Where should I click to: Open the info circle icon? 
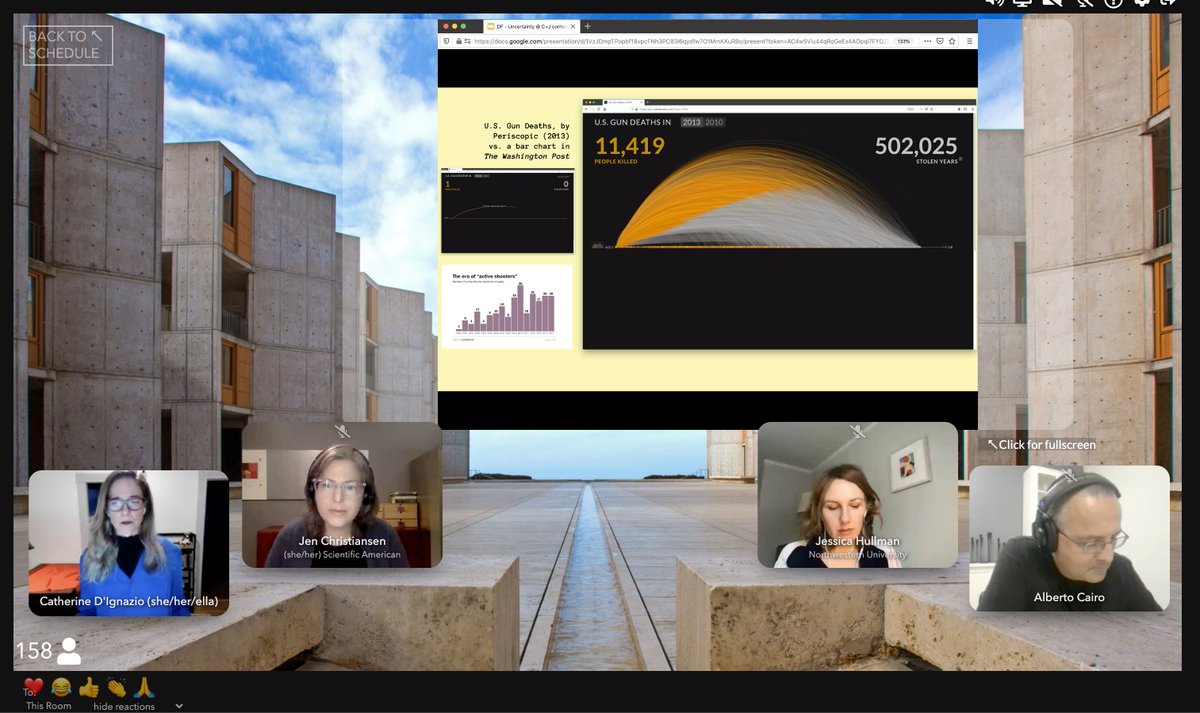1113,3
